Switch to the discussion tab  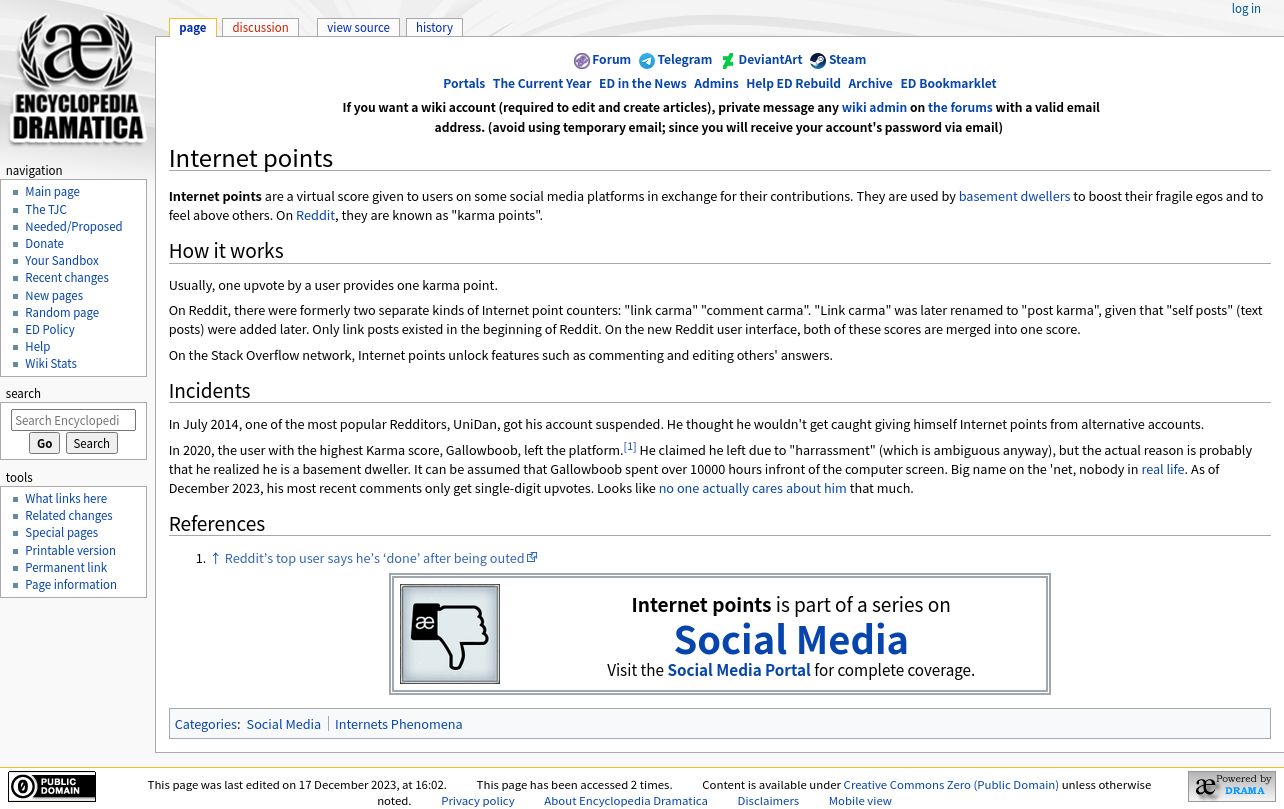[260, 28]
